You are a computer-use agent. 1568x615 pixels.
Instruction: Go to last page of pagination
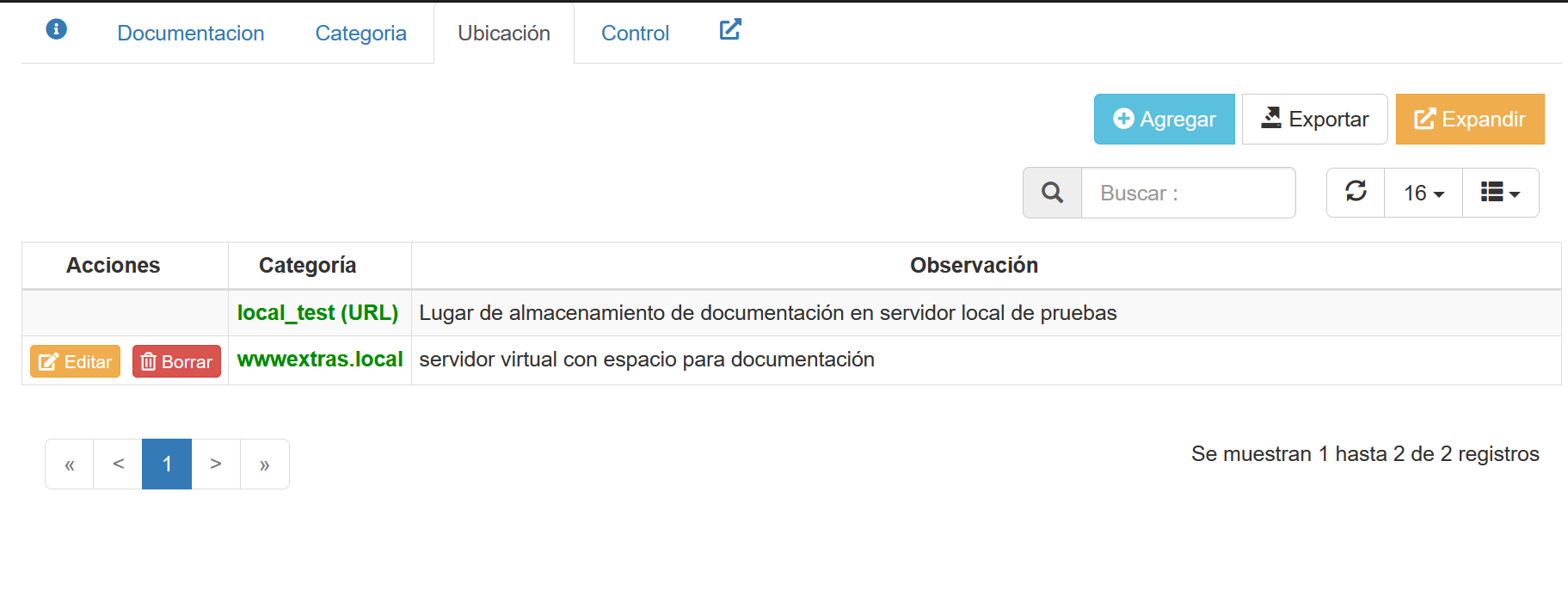click(265, 464)
